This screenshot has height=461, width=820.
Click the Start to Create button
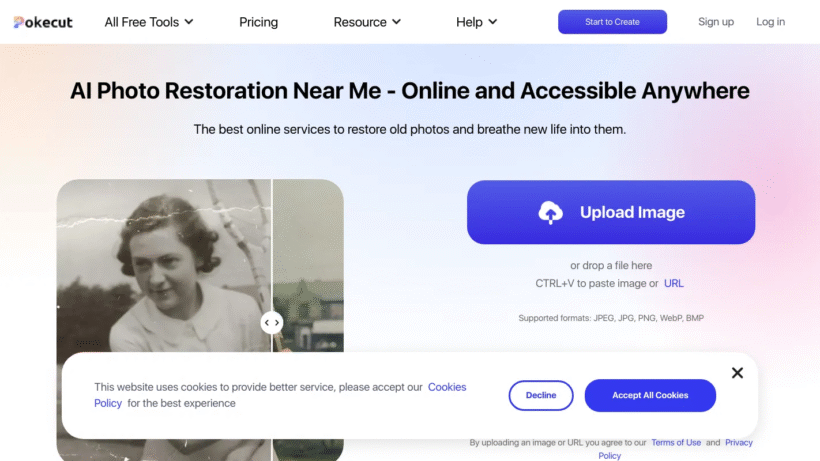(612, 22)
